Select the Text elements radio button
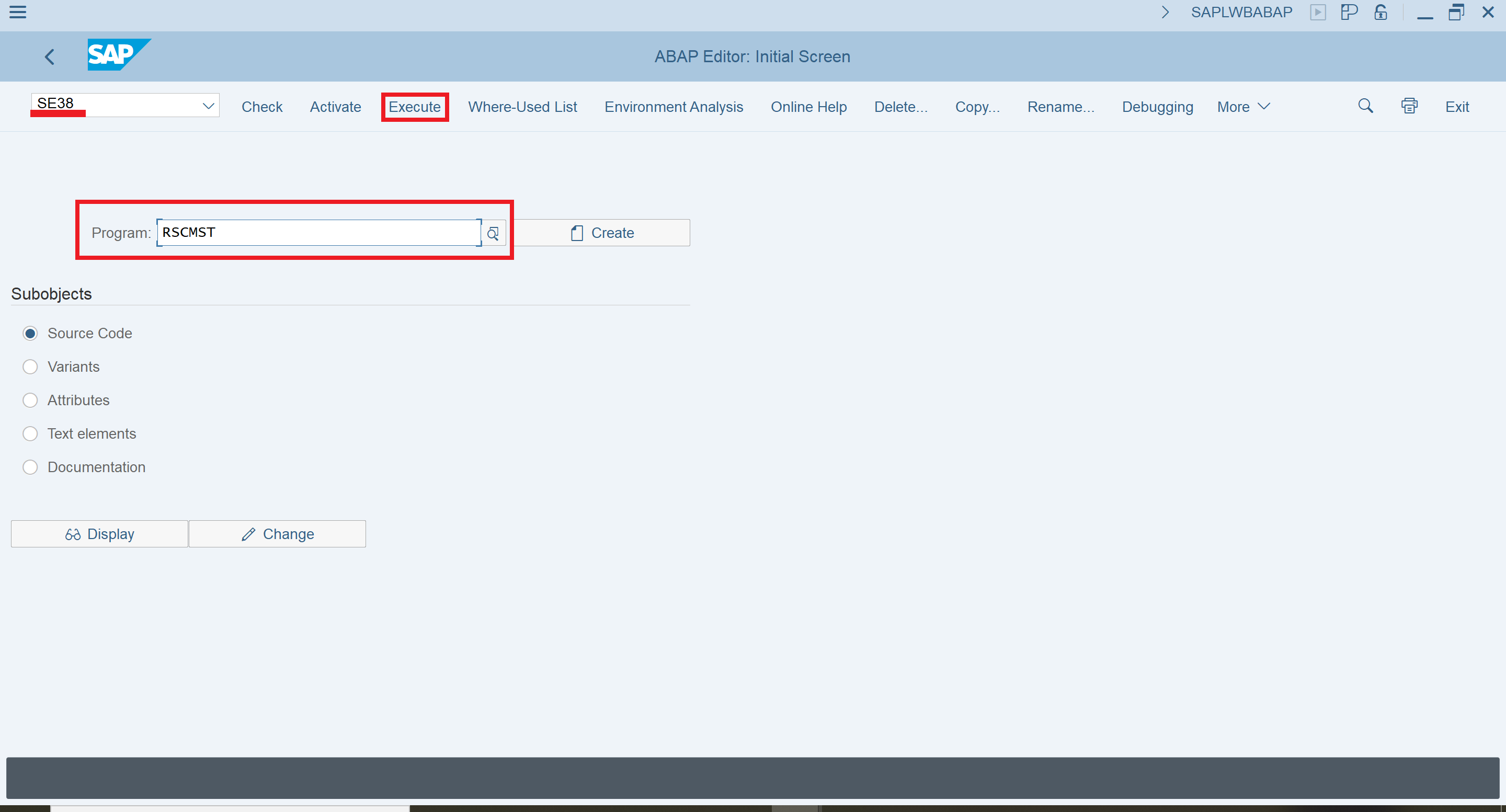1506x812 pixels. pyautogui.click(x=30, y=434)
